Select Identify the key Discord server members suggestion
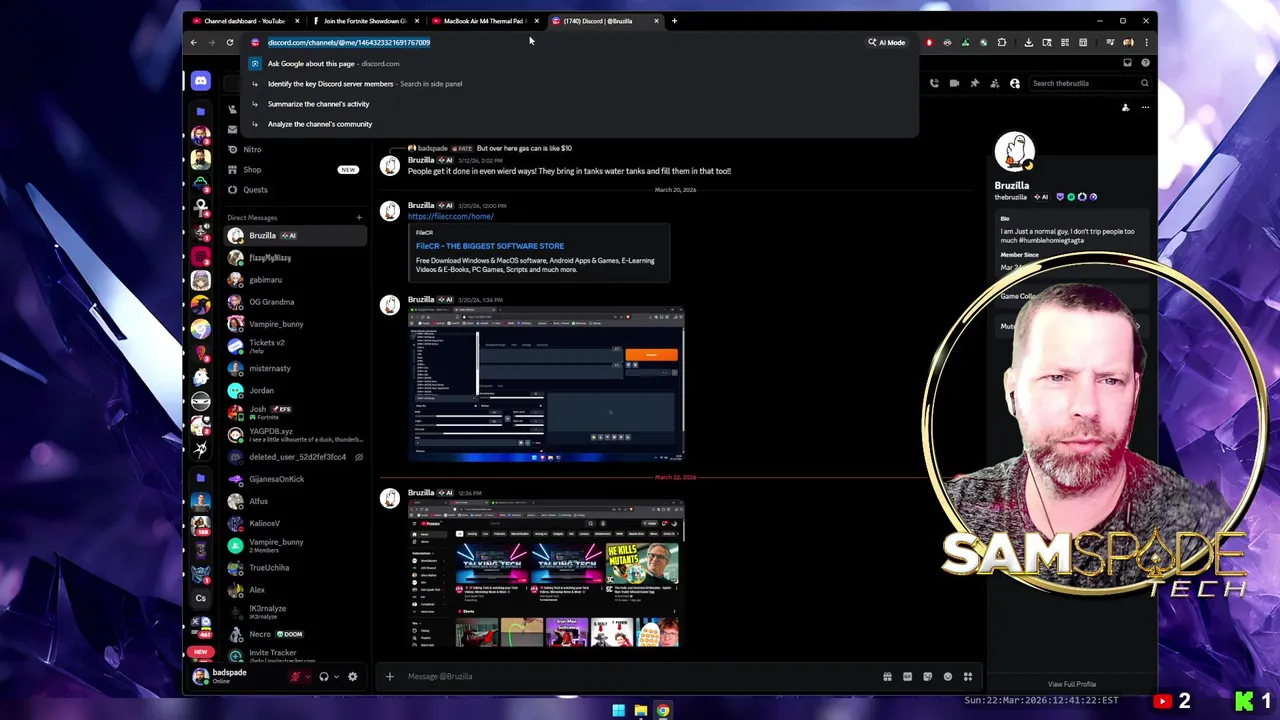The height and width of the screenshot is (720, 1280). [x=580, y=84]
